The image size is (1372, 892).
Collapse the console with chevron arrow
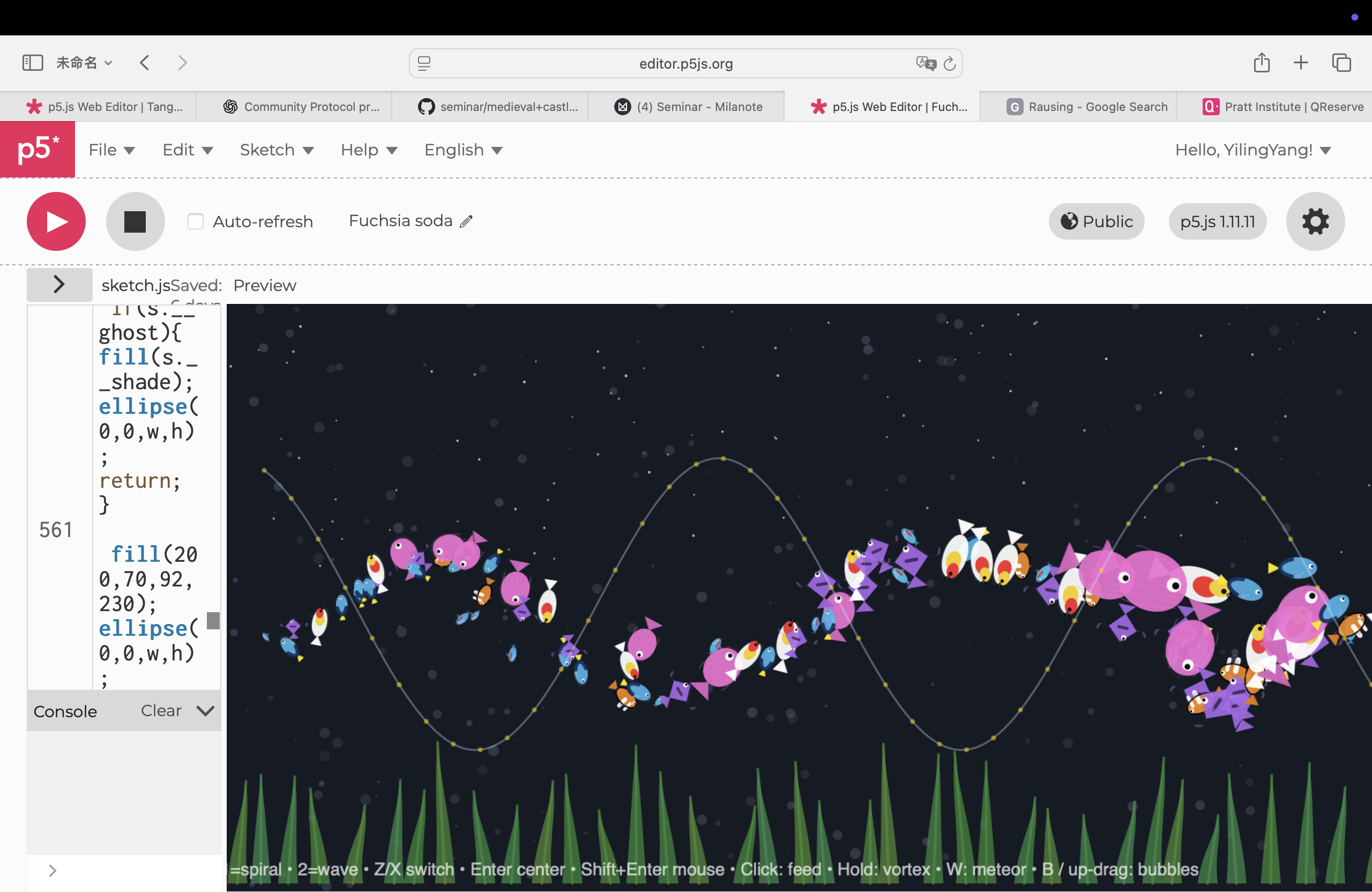click(x=205, y=710)
